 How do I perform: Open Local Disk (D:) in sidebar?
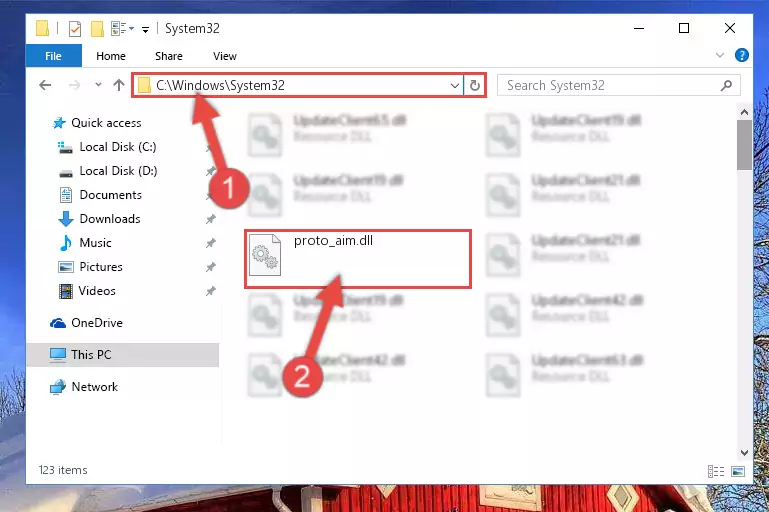[118, 171]
